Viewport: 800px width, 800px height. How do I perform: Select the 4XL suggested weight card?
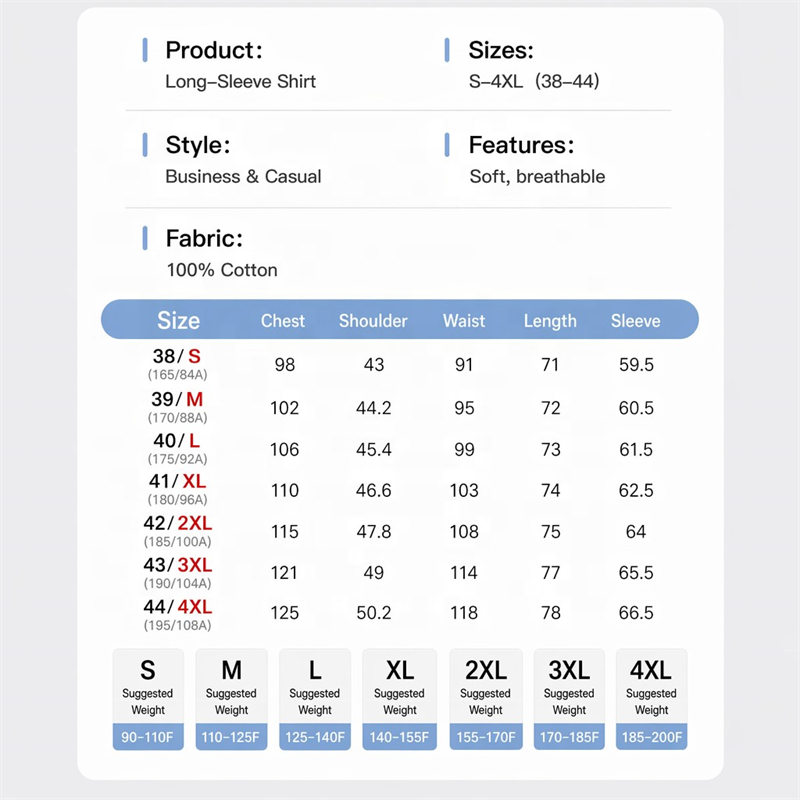pyautogui.click(x=652, y=699)
